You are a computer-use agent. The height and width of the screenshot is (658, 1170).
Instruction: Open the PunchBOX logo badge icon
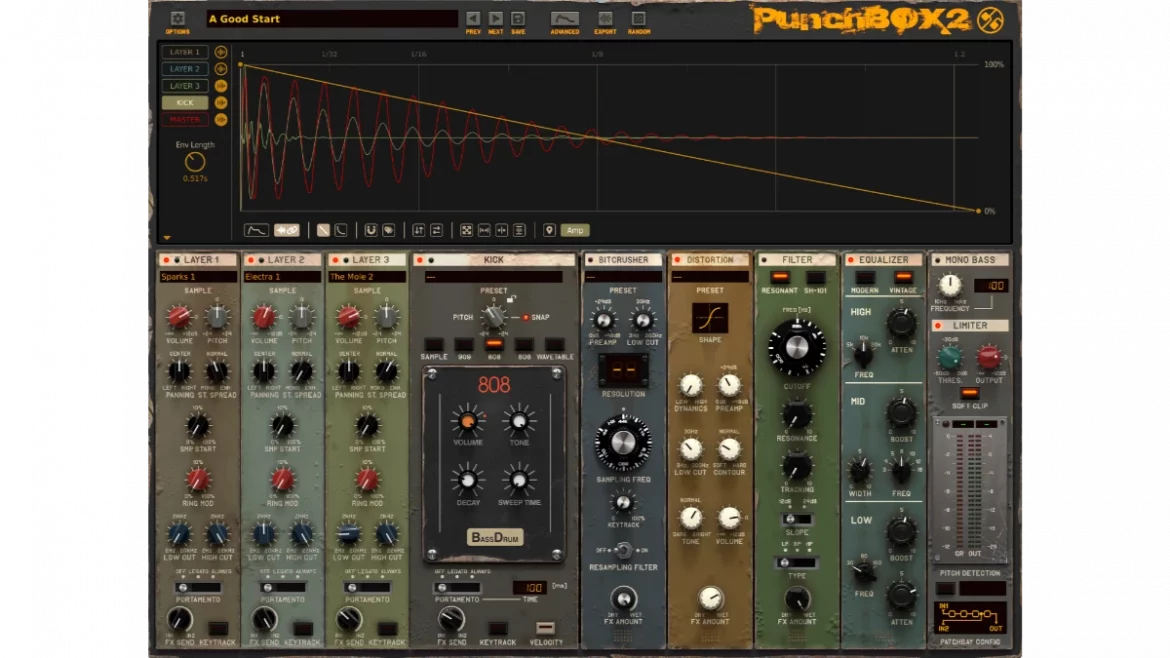[990, 20]
